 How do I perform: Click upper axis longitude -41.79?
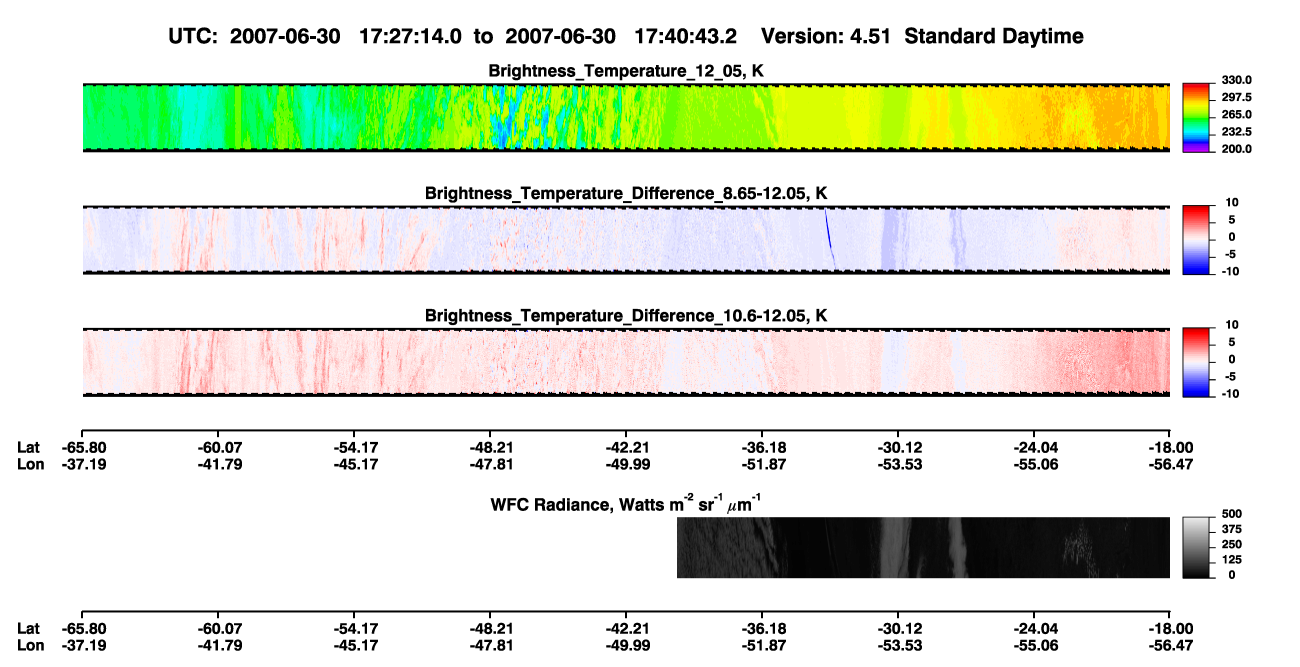(x=218, y=464)
